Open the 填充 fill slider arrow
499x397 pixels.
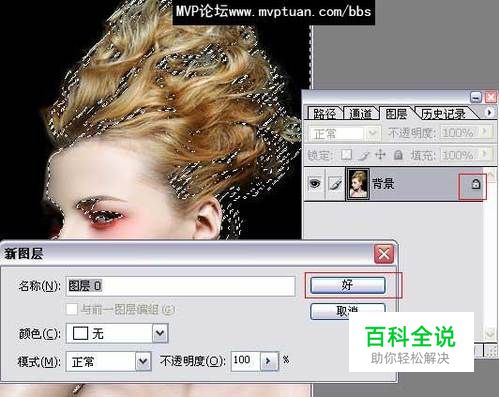point(485,155)
